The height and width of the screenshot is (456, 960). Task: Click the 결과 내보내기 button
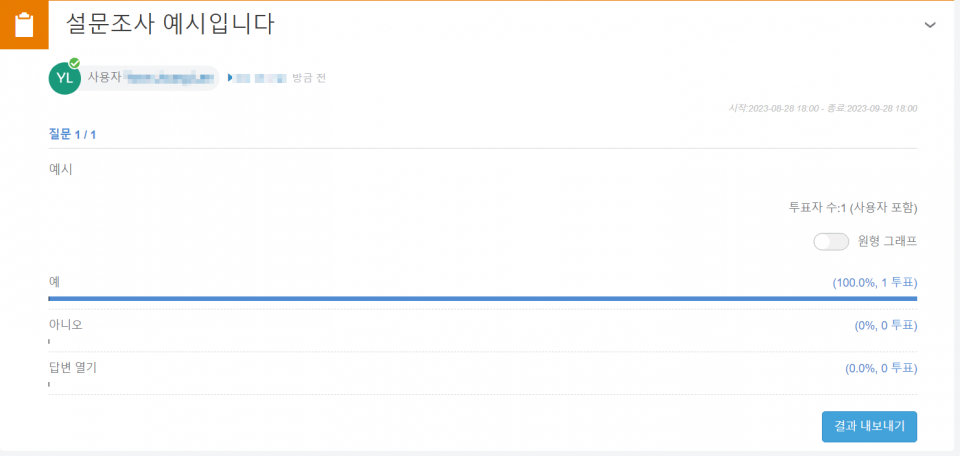click(869, 427)
